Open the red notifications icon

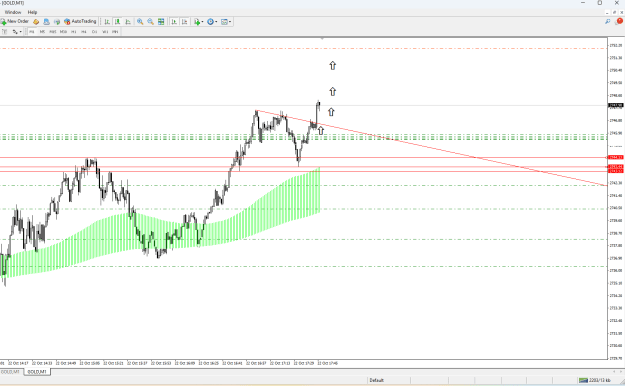(x=619, y=22)
